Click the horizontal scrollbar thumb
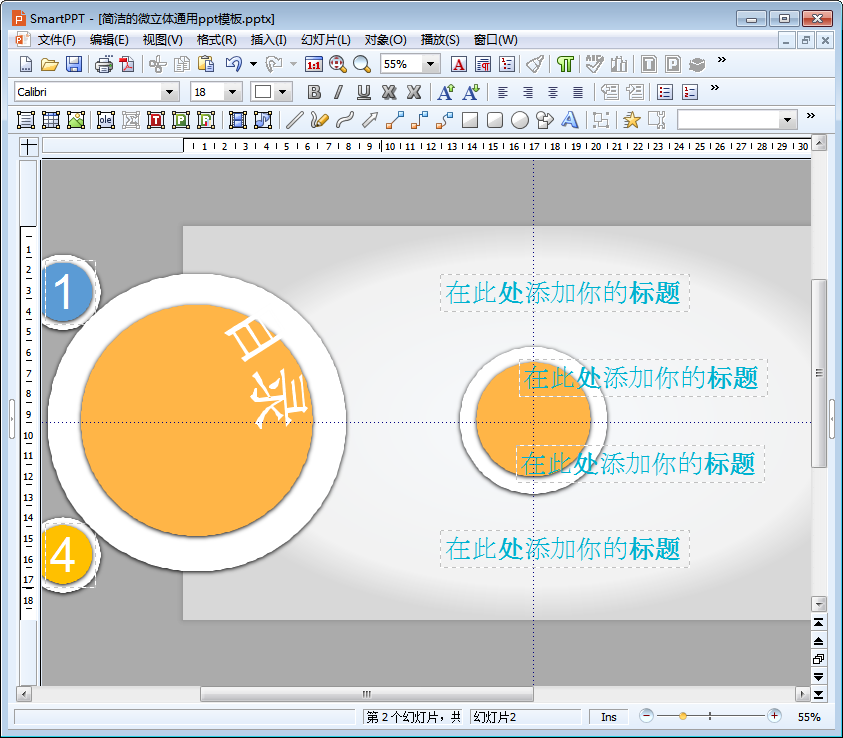Screen dimensions: 843x738 366,694
